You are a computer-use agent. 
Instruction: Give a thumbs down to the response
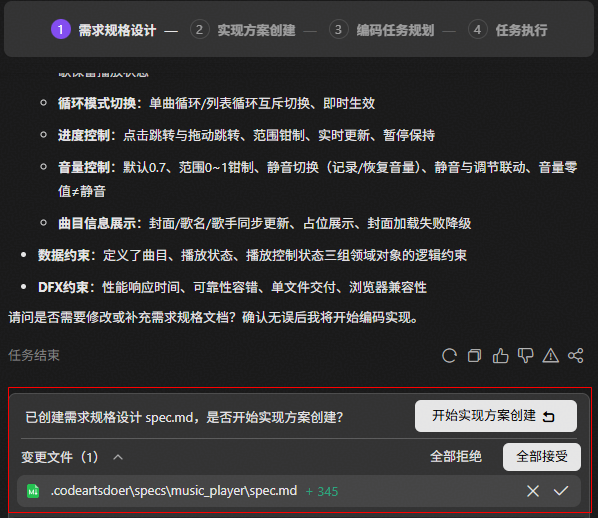[525, 356]
